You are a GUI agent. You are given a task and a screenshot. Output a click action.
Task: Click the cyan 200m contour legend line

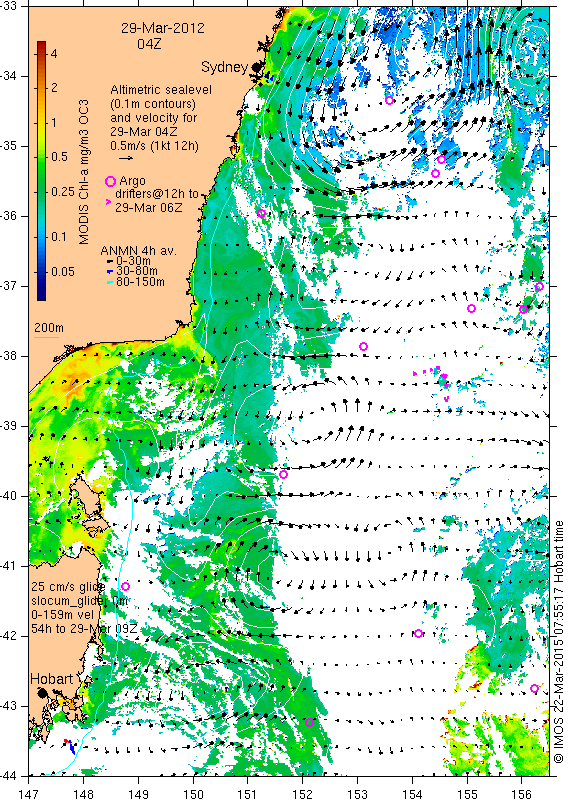point(46,337)
